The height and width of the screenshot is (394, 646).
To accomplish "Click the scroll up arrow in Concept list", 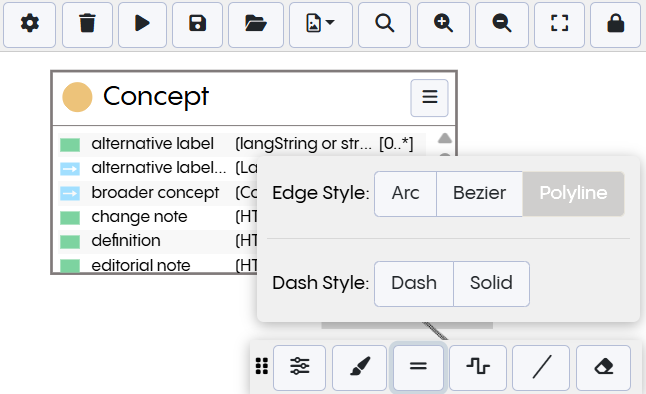I will pyautogui.click(x=445, y=138).
